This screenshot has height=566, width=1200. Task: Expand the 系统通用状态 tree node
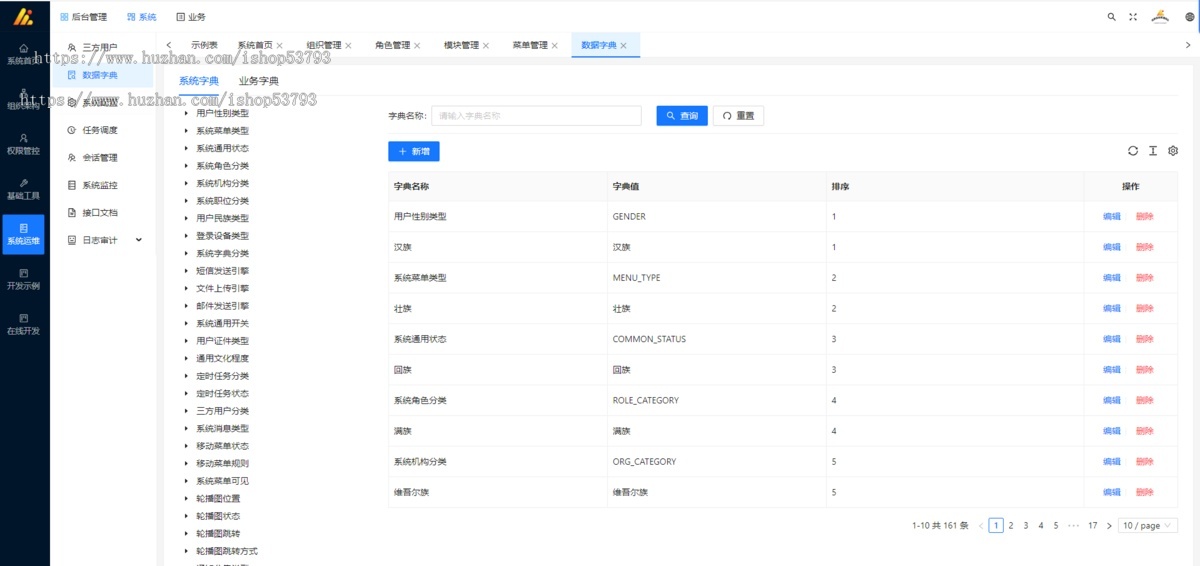tap(186, 149)
